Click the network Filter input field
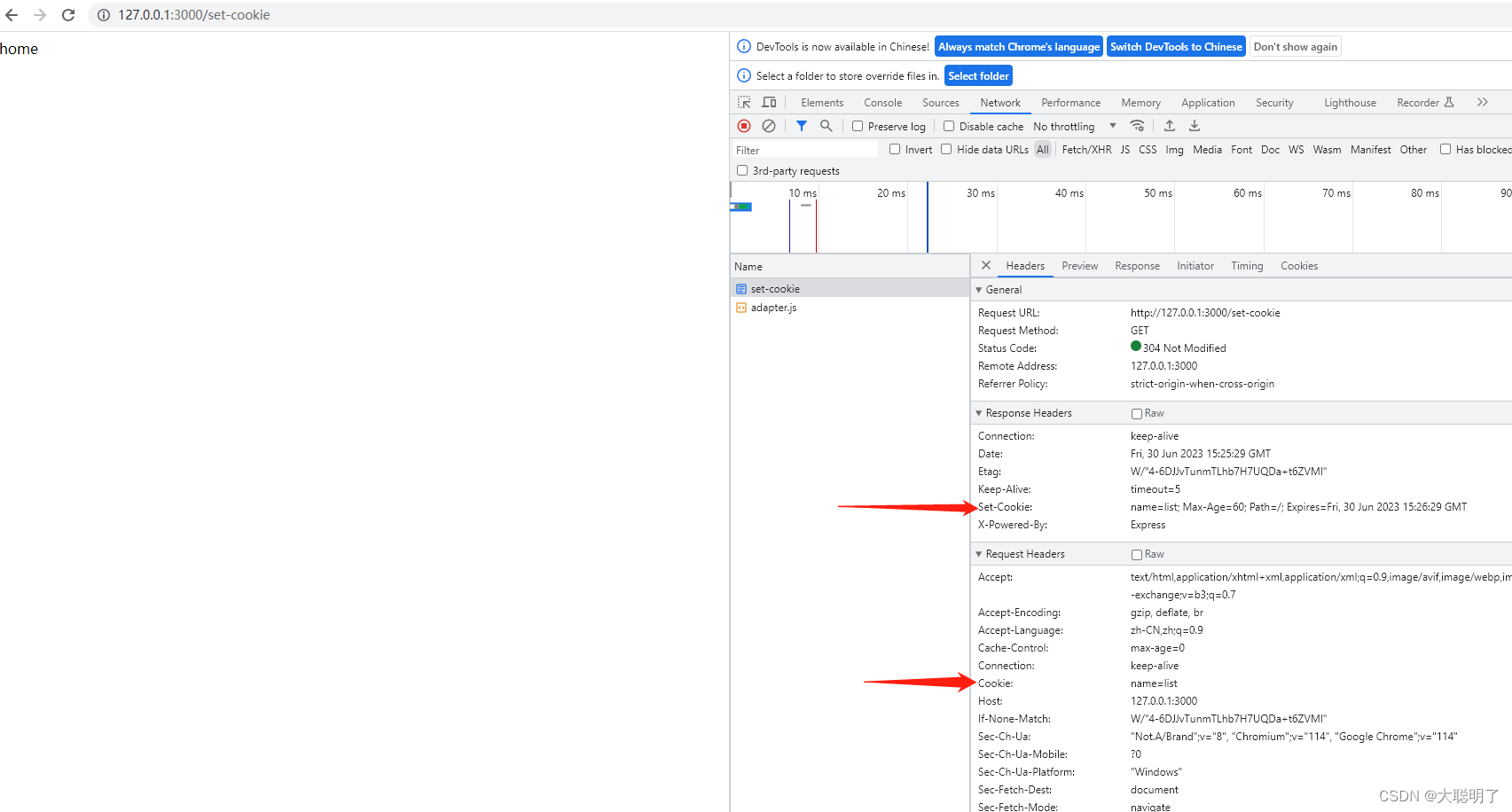This screenshot has width=1512, height=812. (805, 150)
